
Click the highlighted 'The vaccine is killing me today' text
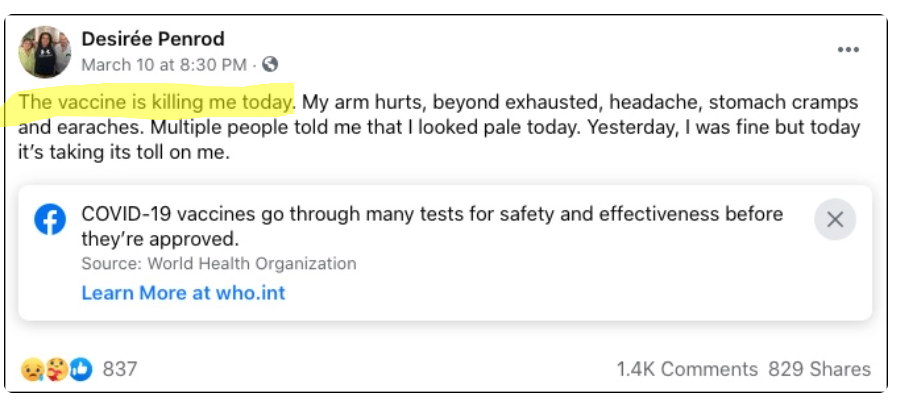point(156,102)
